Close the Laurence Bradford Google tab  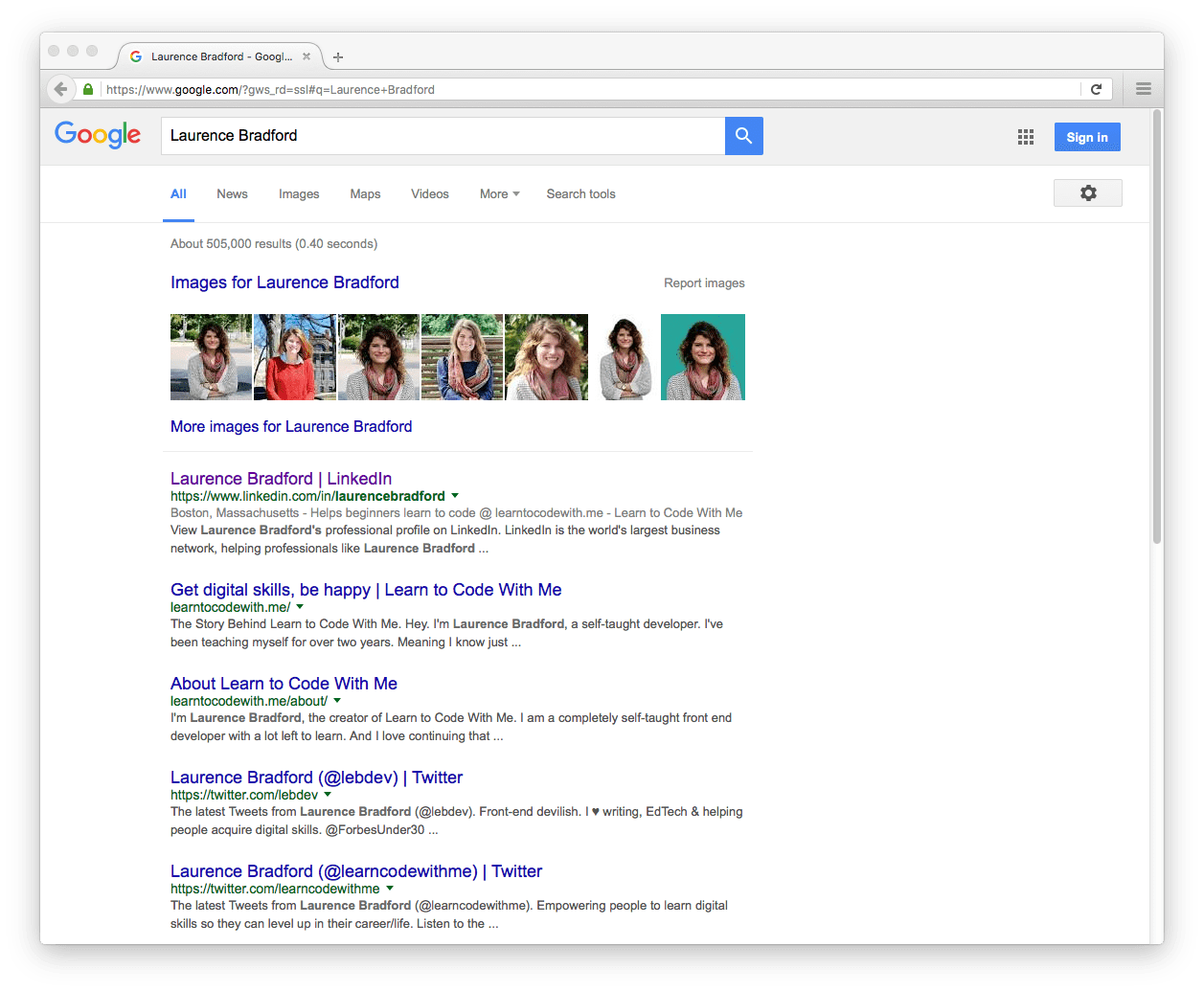(307, 56)
